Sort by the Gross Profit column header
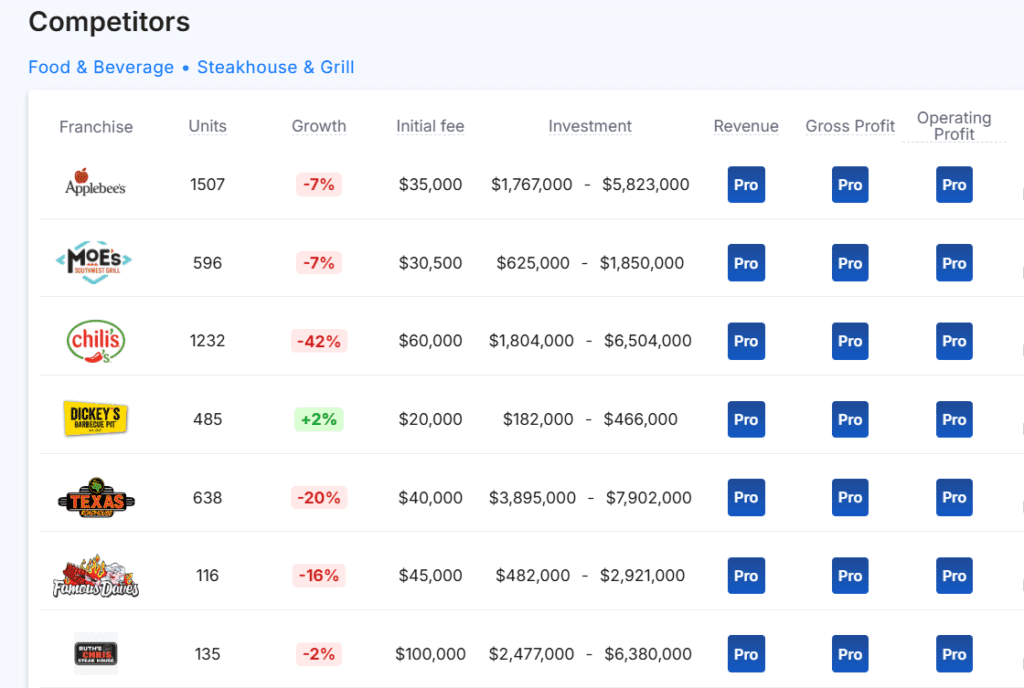 pyautogui.click(x=850, y=126)
